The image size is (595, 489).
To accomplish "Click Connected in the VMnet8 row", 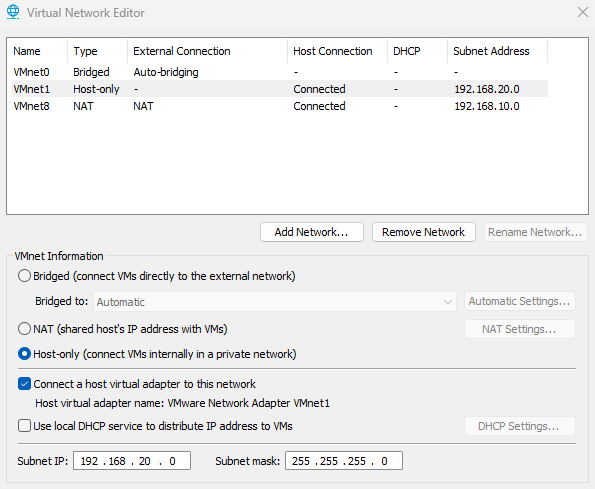I will (x=319, y=106).
